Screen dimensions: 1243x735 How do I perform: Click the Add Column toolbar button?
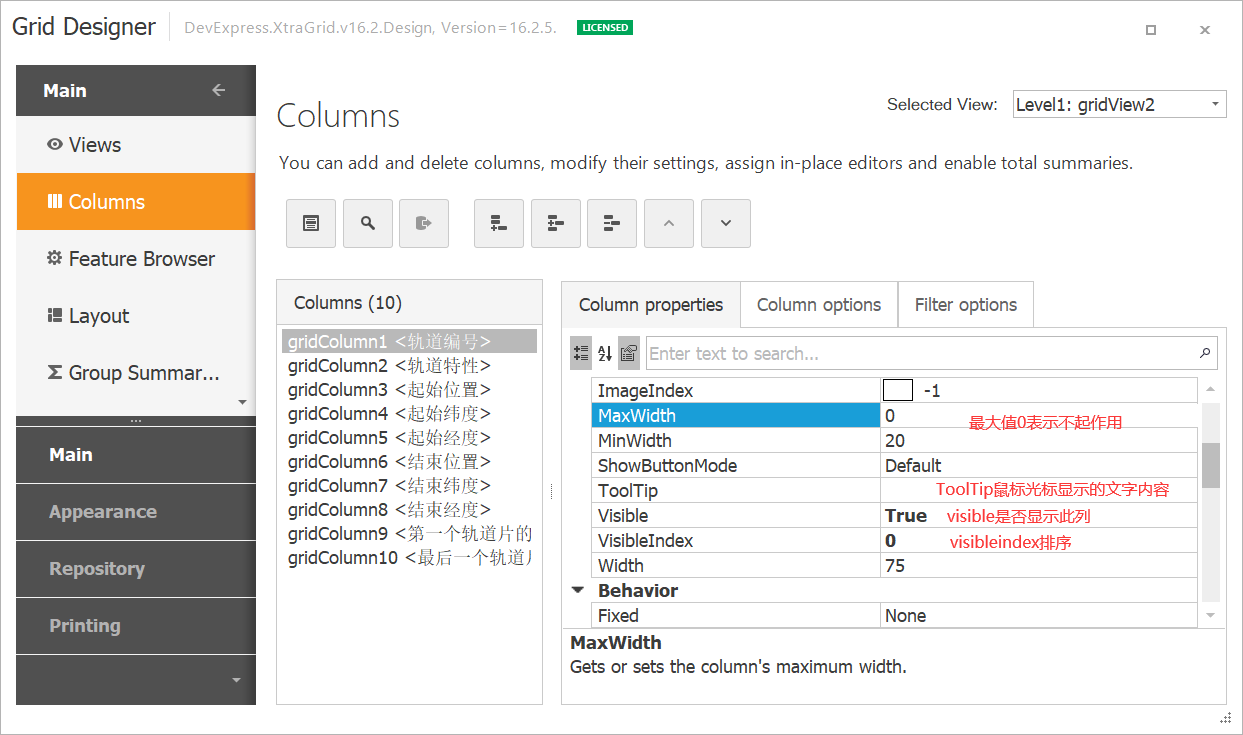(x=499, y=223)
